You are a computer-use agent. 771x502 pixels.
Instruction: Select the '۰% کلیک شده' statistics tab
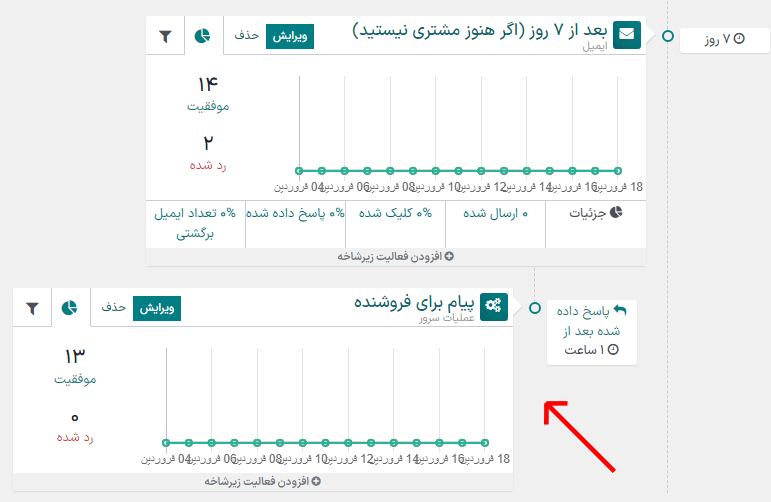click(395, 213)
